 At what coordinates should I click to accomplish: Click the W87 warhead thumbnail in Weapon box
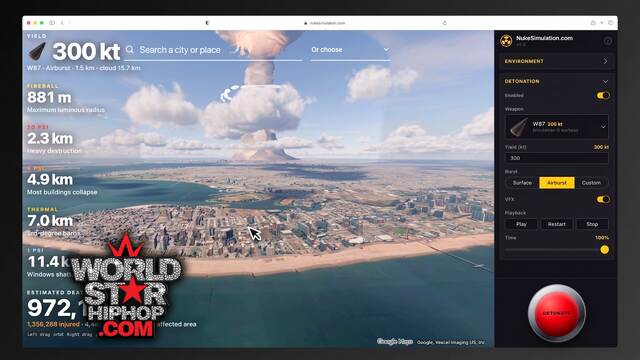[518, 127]
